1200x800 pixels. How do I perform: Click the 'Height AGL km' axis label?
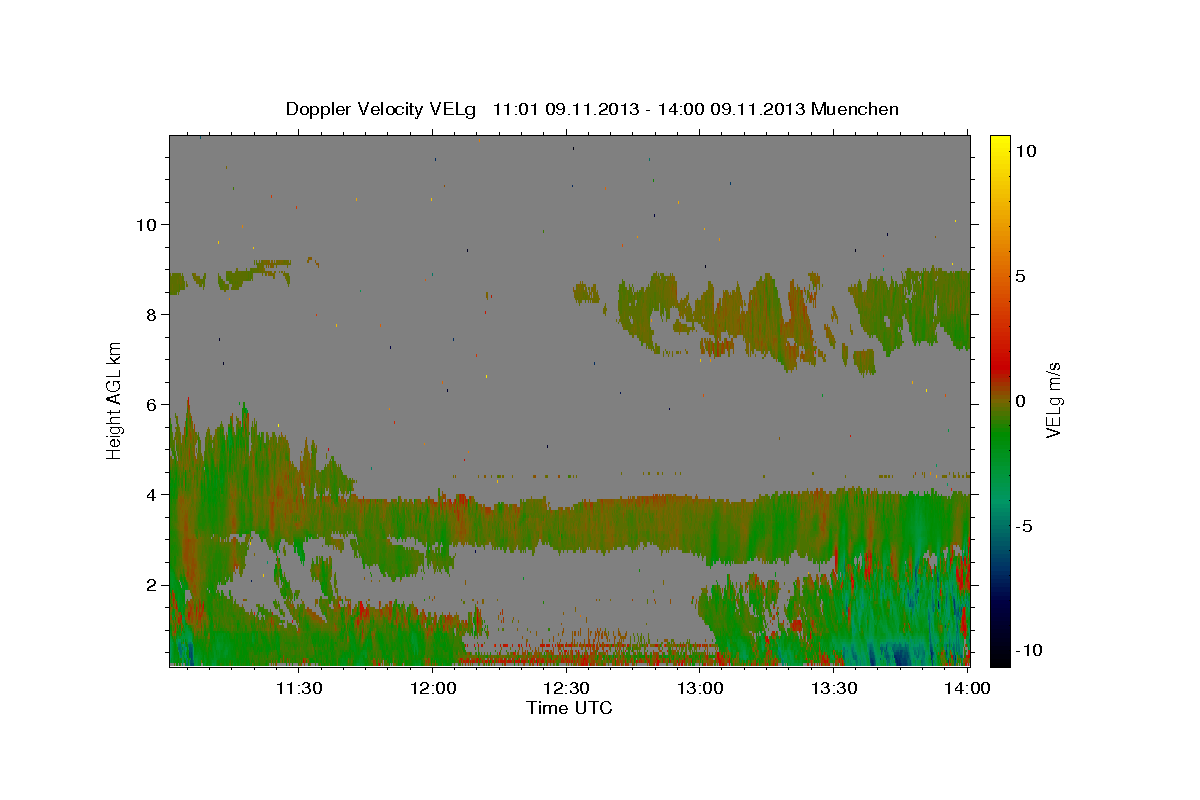click(x=115, y=400)
